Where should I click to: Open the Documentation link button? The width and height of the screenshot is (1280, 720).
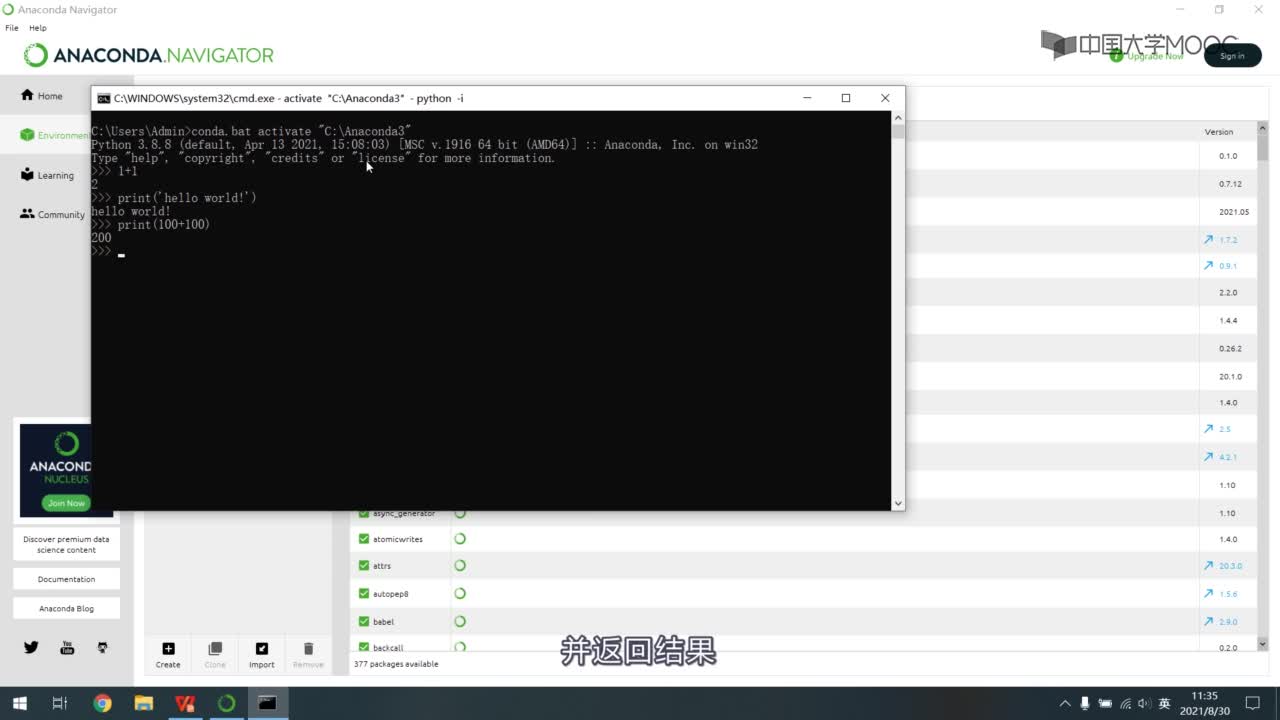[66, 579]
